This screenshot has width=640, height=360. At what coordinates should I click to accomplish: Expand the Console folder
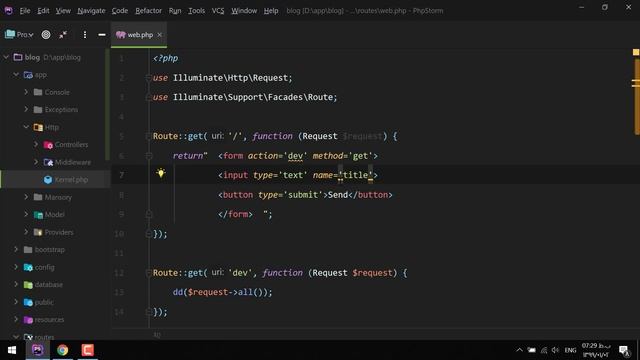click(x=26, y=92)
